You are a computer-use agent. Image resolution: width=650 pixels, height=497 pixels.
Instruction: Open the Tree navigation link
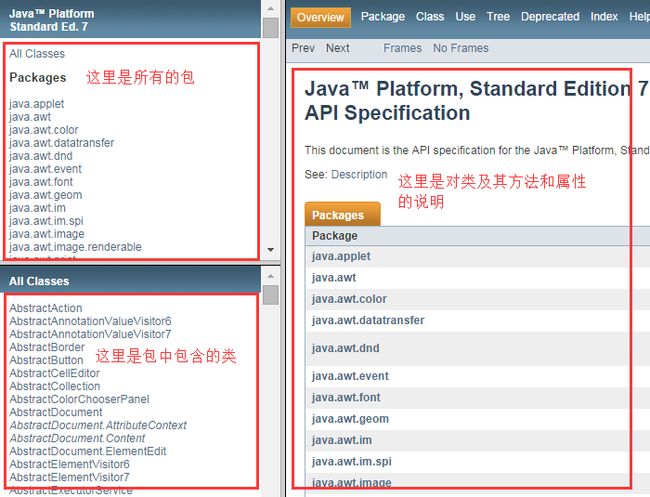pos(498,17)
